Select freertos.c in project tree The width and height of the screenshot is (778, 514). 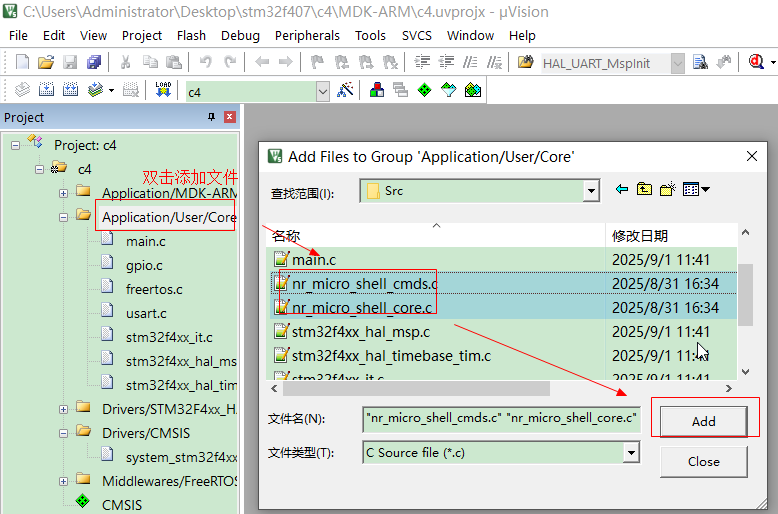click(x=154, y=289)
